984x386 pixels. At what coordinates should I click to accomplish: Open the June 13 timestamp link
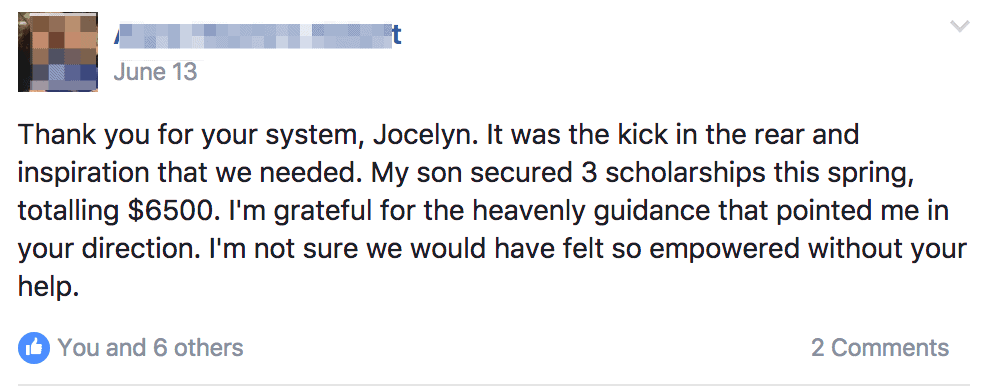(x=156, y=72)
